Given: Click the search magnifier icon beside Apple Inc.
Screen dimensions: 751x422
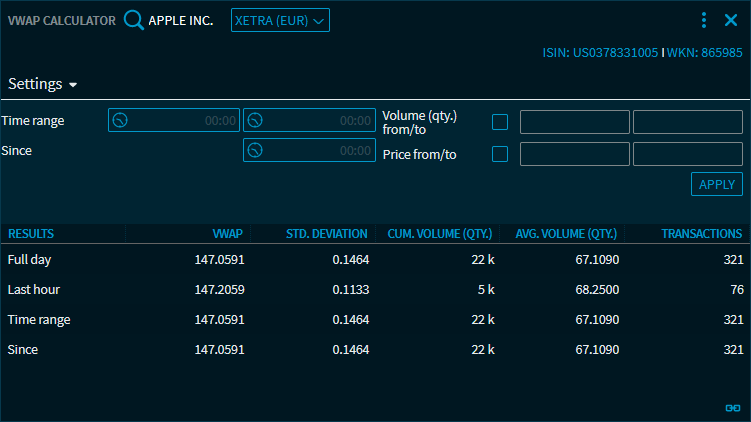Looking at the screenshot, I should tap(134, 20).
